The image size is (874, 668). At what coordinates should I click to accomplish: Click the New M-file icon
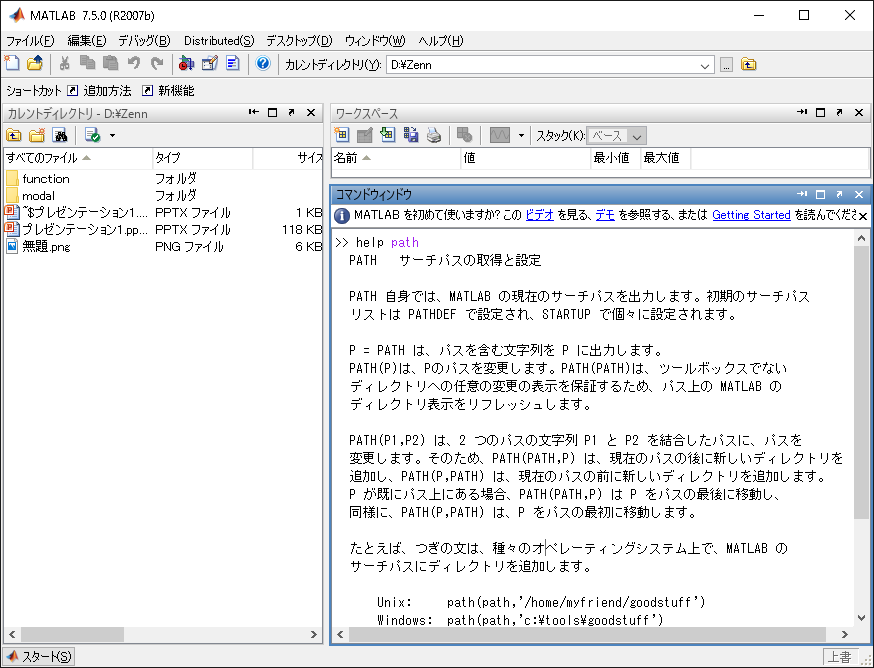coord(12,64)
